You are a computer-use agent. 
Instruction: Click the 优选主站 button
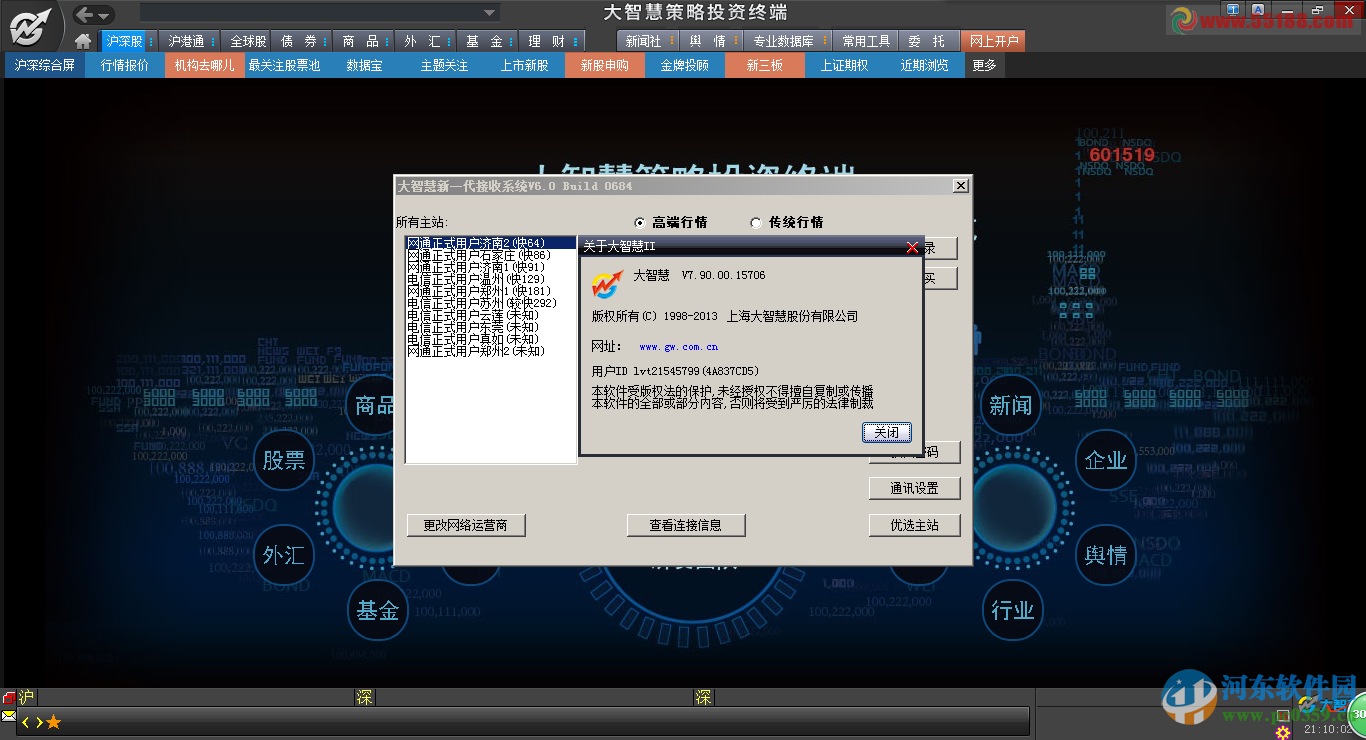coord(915,525)
